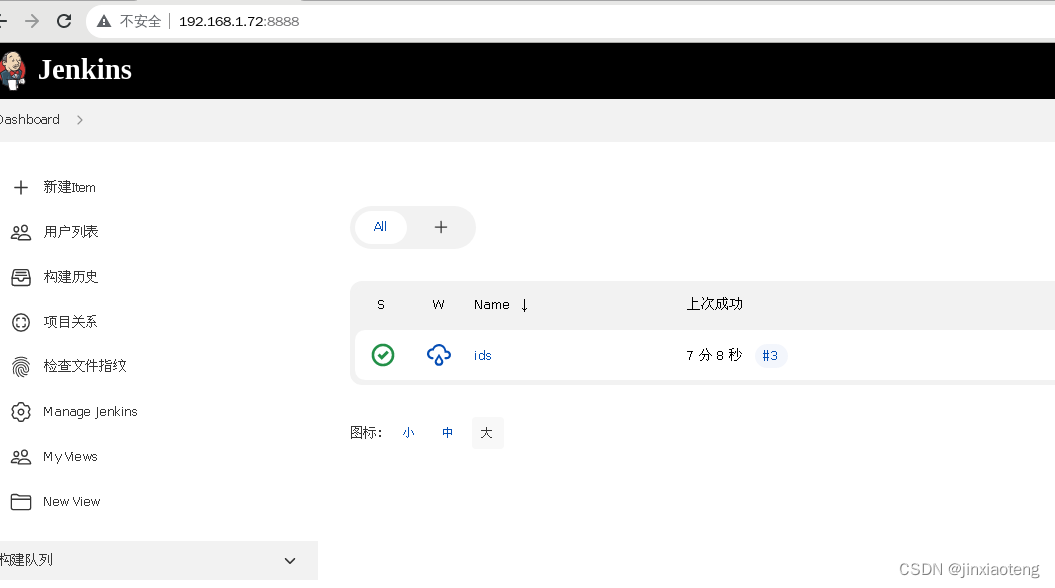The width and height of the screenshot is (1055, 588).
Task: Click the Name column sort arrow
Action: [x=524, y=305]
